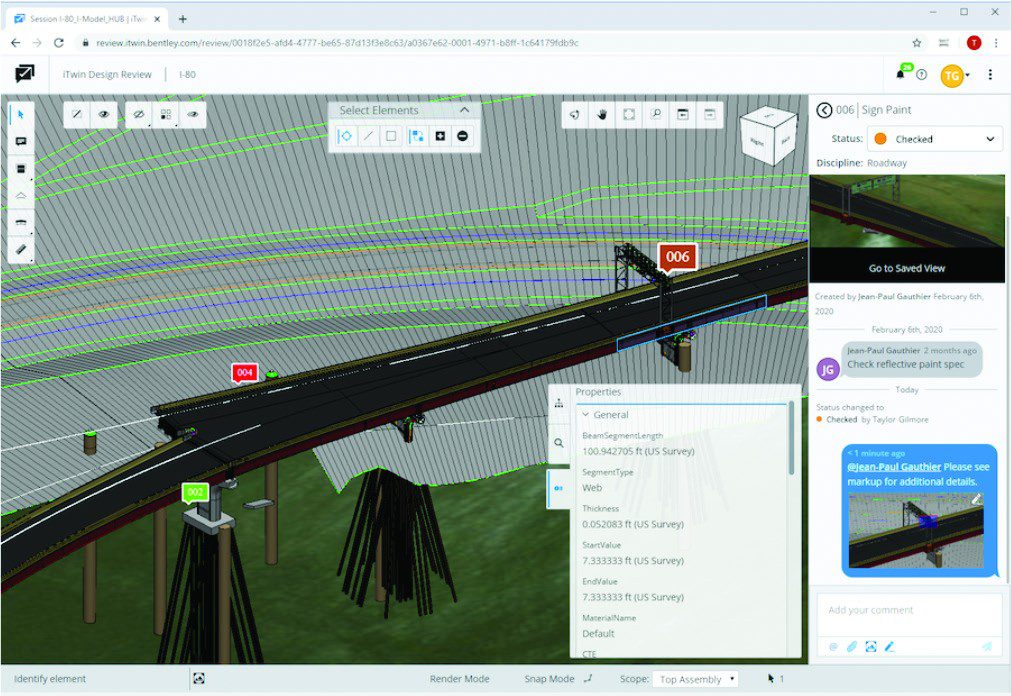Select the arrow pointer tool in left toolbar
This screenshot has height=696, width=1011.
pyautogui.click(x=21, y=115)
